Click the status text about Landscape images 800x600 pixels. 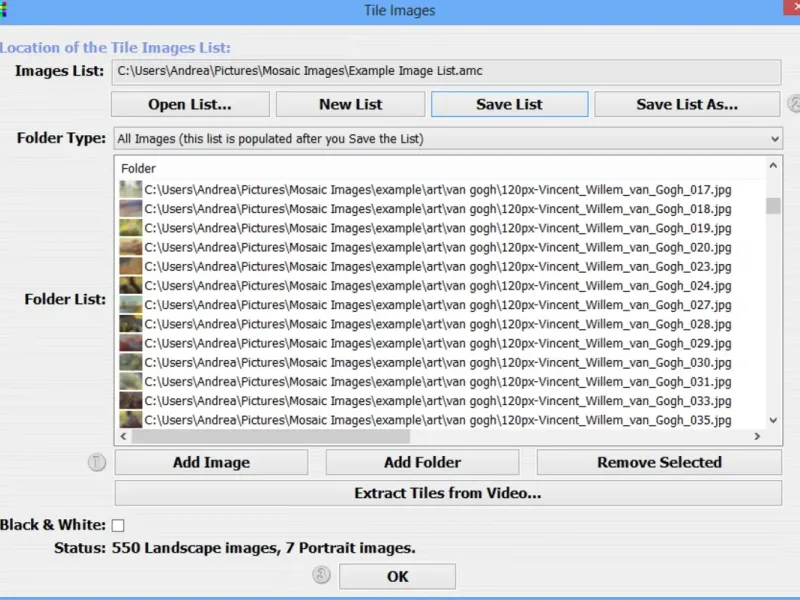tap(263, 548)
